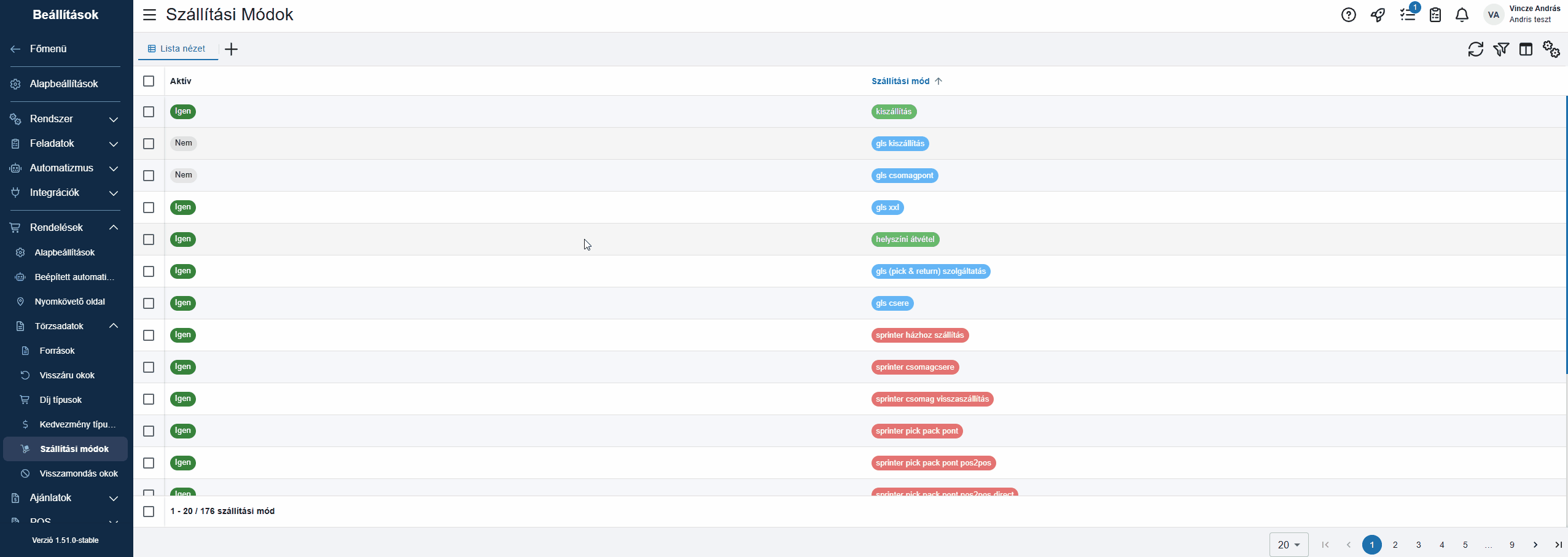This screenshot has width=1568, height=557.
Task: Refresh the shipping methods list
Action: 1475,49
